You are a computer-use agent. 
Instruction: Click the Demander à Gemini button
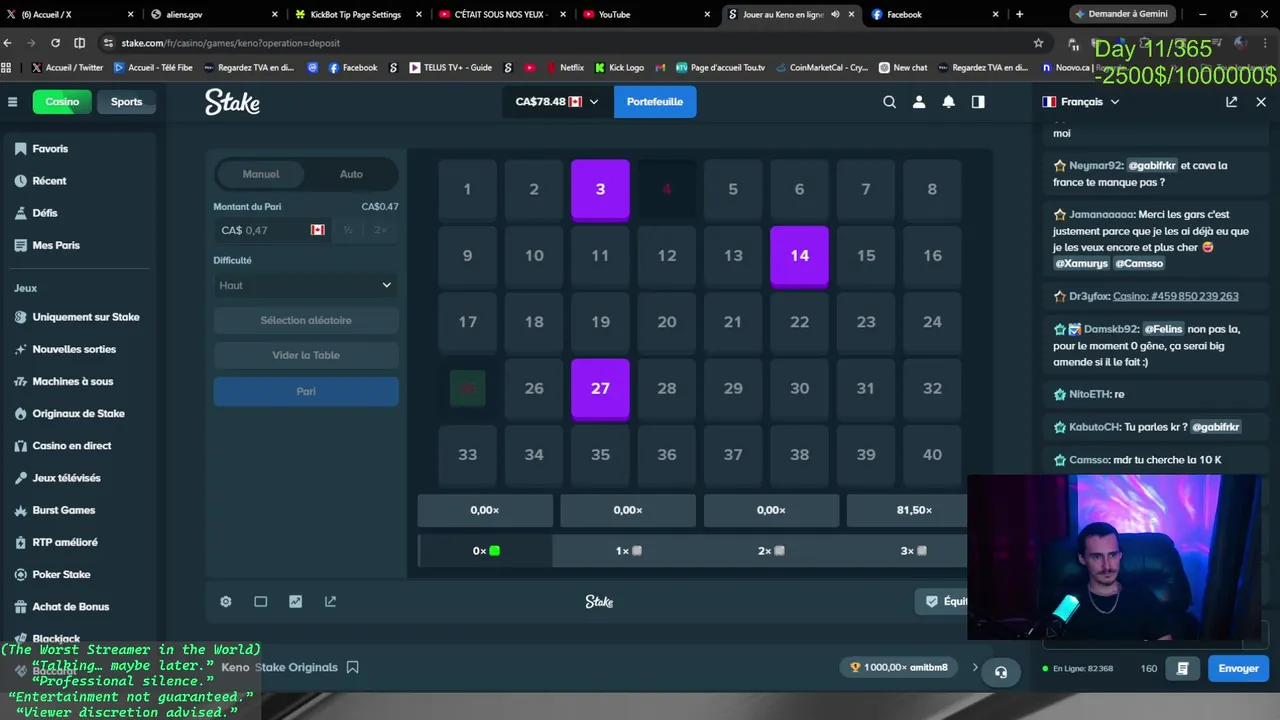coord(1121,14)
